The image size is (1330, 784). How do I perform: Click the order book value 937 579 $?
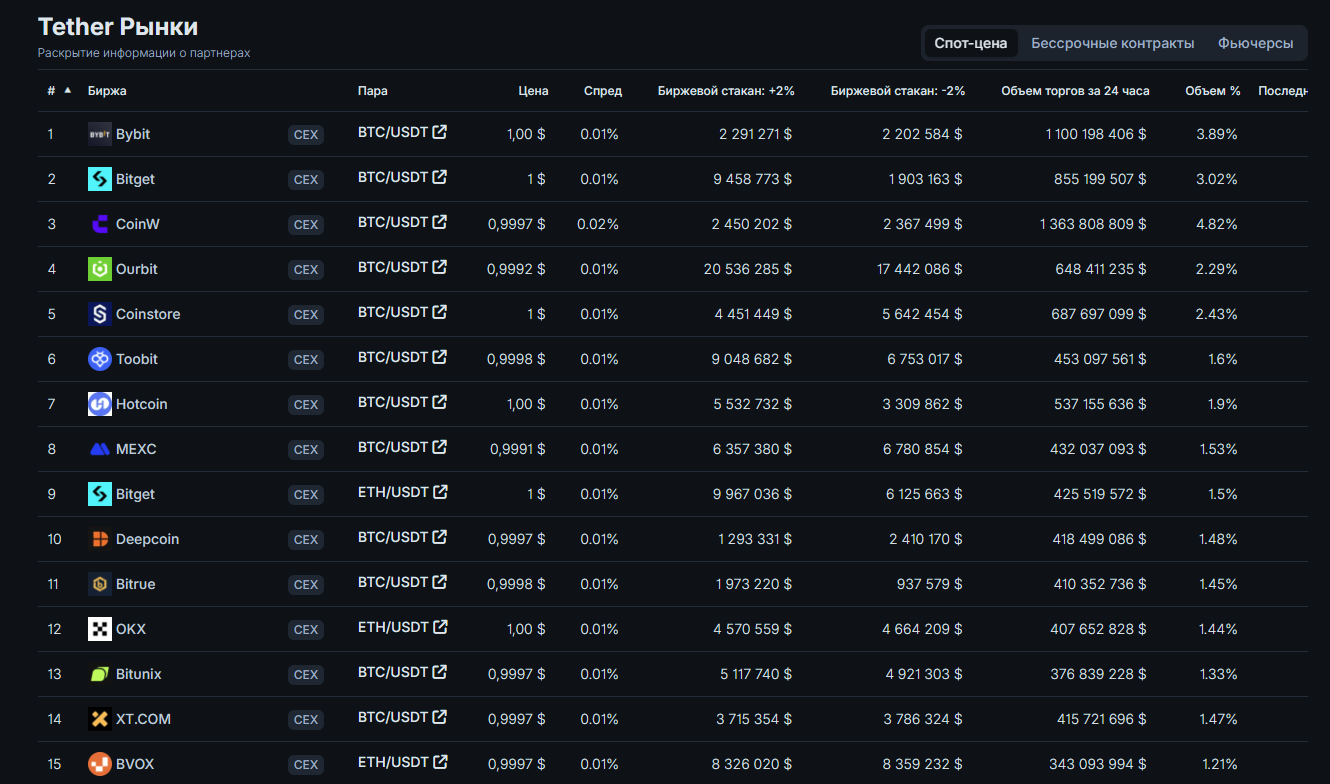930,584
